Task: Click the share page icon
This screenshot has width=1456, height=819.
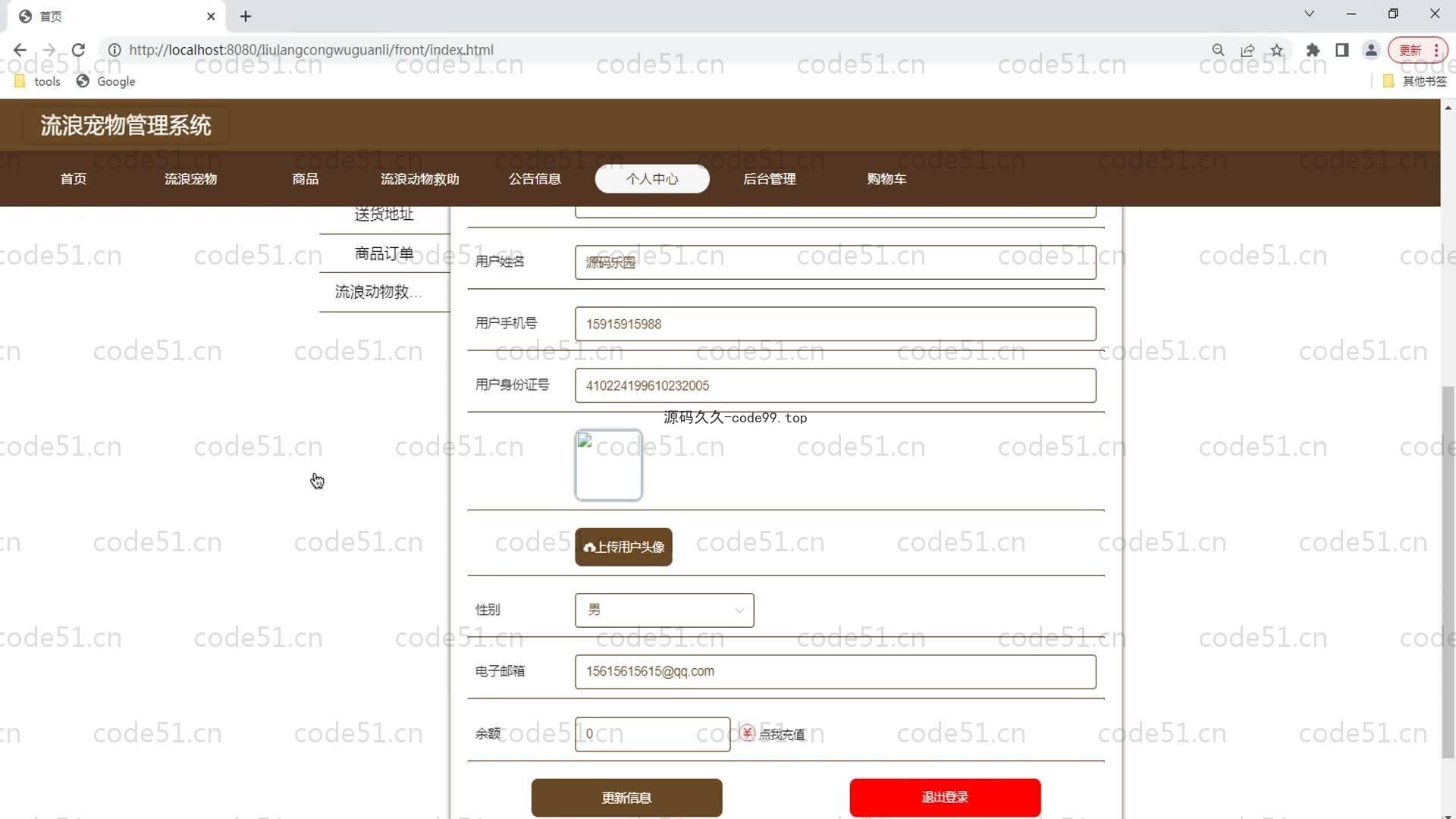Action: [1247, 50]
